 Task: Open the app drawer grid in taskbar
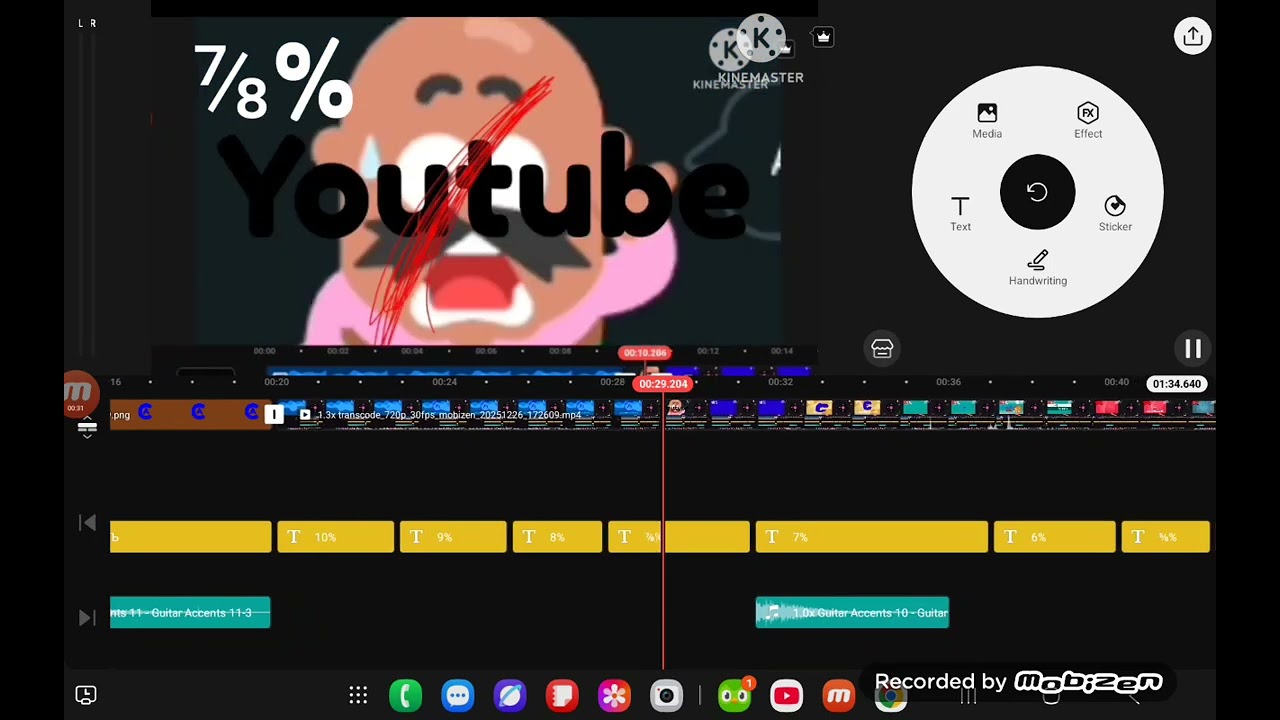pyautogui.click(x=358, y=695)
